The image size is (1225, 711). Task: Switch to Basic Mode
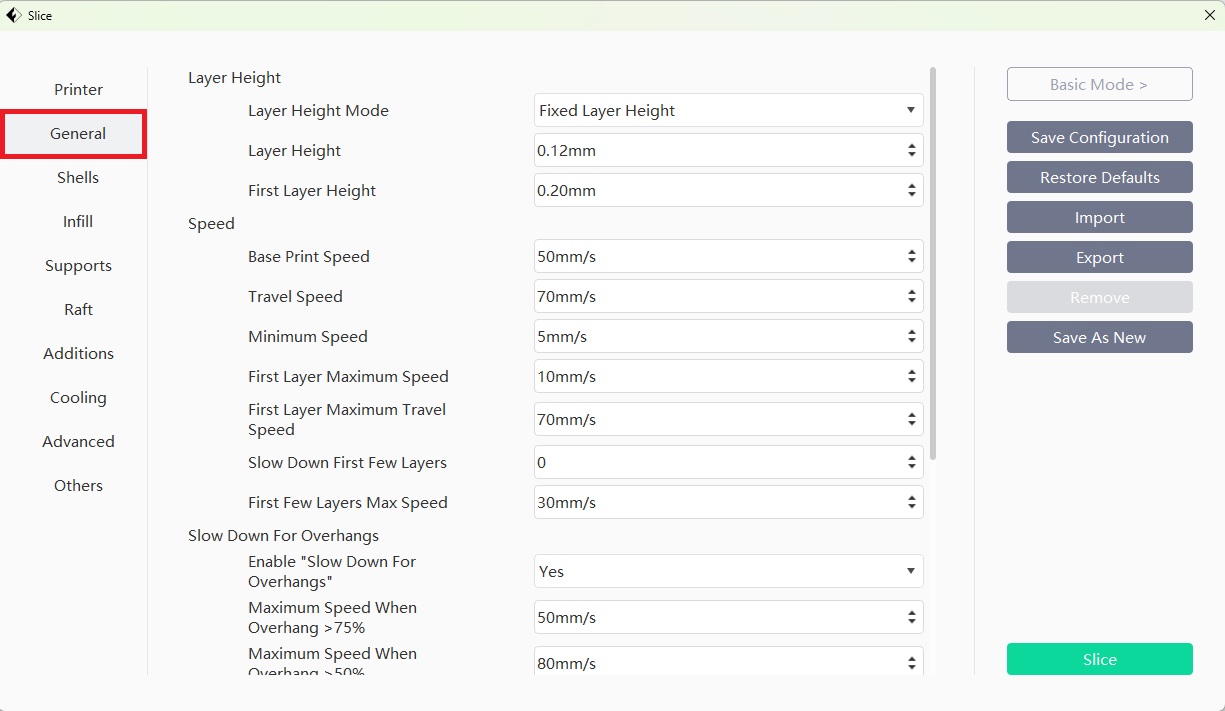coord(1099,85)
